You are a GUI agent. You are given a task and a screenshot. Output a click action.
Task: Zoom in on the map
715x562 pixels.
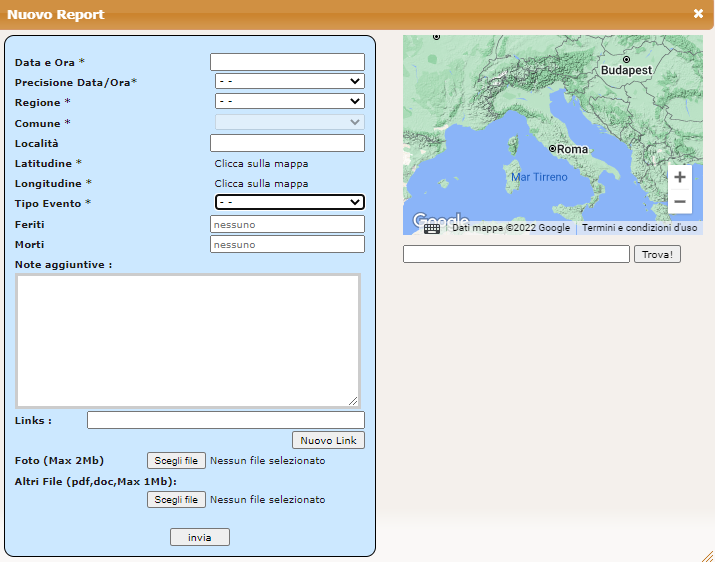pyautogui.click(x=680, y=177)
